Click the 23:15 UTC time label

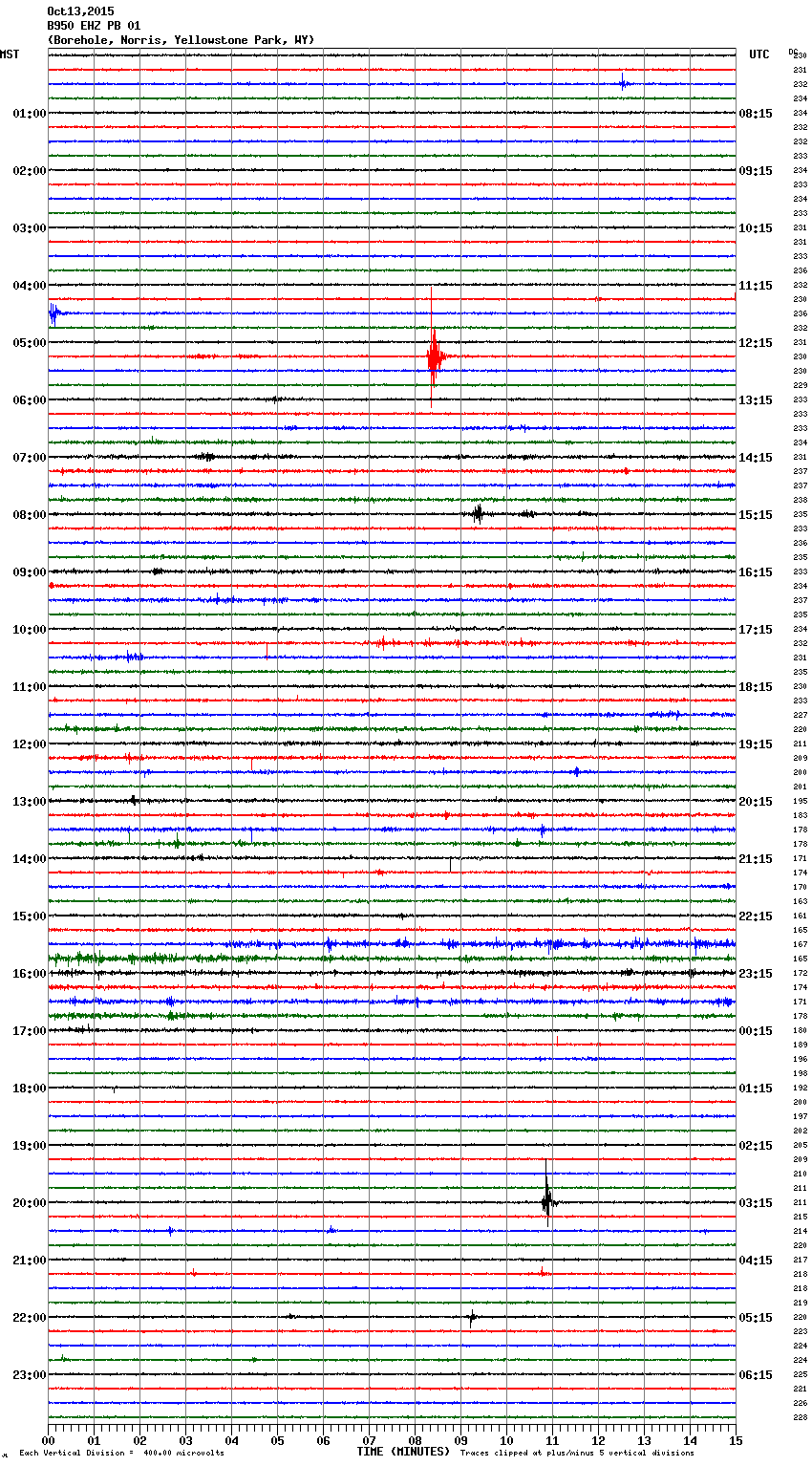point(756,974)
